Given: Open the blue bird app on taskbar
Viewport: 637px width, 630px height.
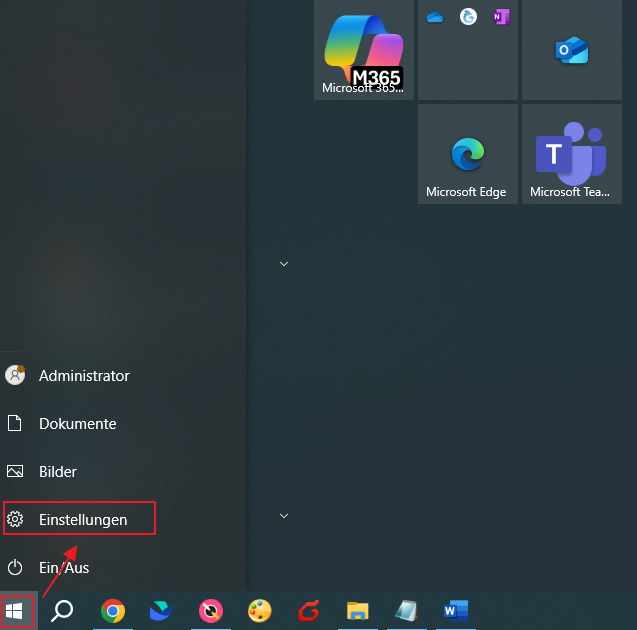Looking at the screenshot, I should (x=161, y=611).
